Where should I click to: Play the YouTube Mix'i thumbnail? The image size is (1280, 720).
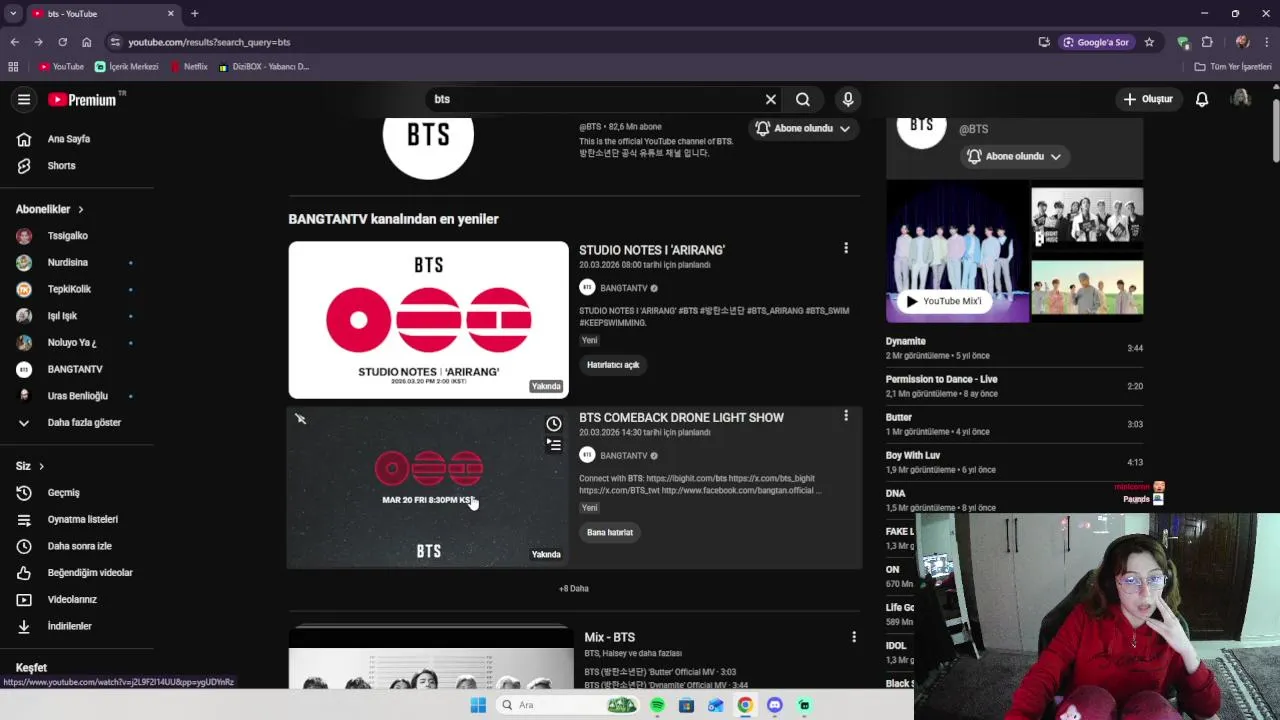pos(957,252)
